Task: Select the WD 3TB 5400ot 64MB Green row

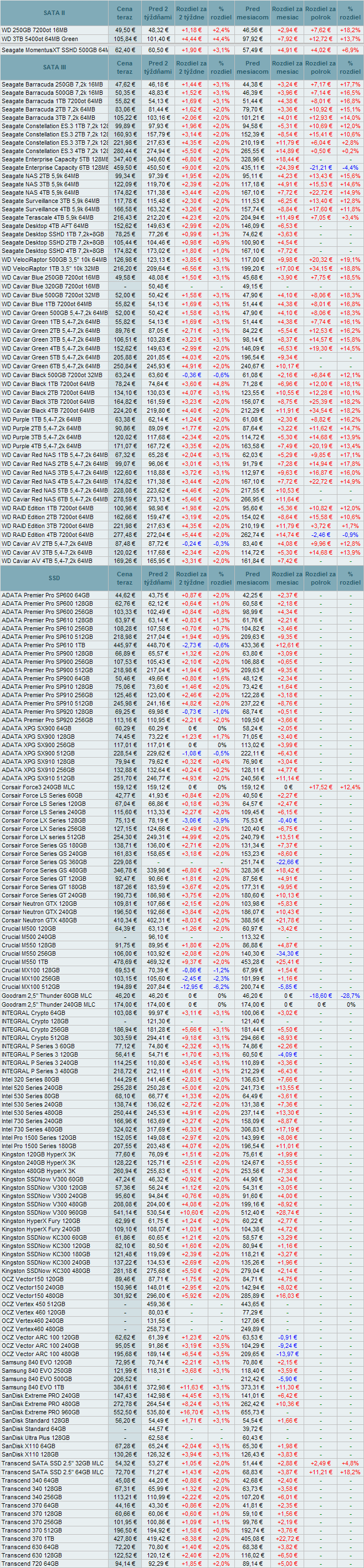Action: click(182, 39)
